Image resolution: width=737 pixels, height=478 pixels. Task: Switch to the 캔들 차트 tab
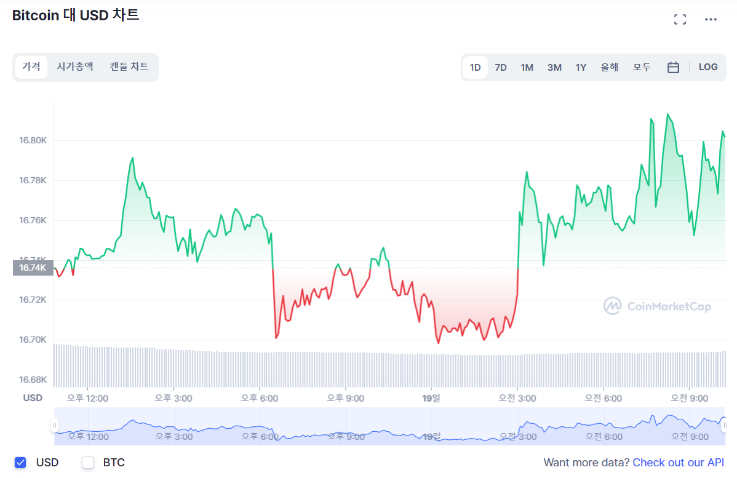(129, 66)
